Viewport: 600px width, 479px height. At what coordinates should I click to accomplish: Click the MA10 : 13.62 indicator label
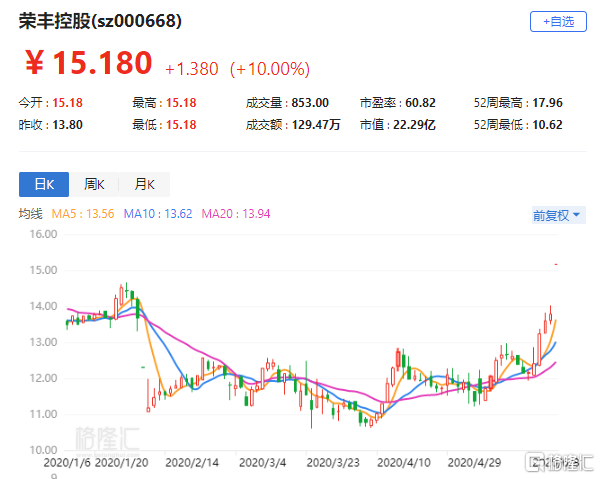point(158,213)
